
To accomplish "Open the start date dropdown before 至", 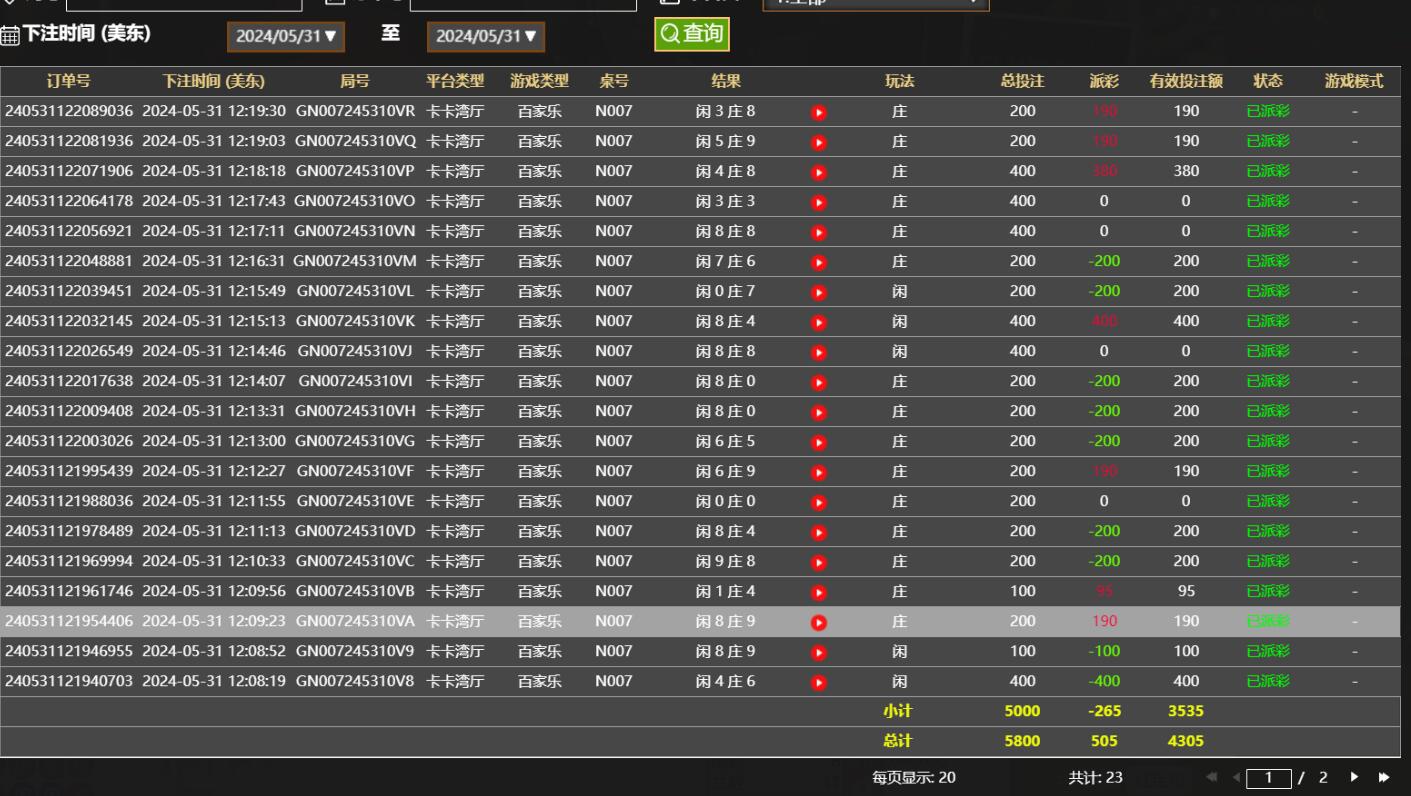I will click(286, 37).
